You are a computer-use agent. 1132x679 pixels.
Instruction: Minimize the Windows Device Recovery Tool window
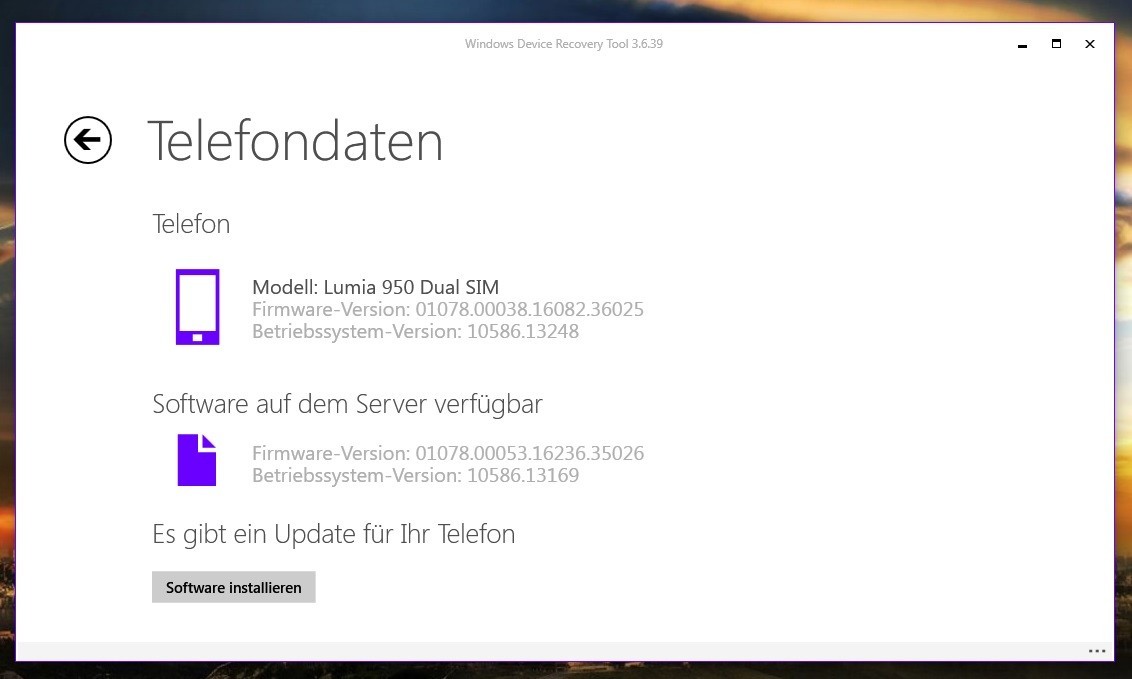tap(1022, 45)
